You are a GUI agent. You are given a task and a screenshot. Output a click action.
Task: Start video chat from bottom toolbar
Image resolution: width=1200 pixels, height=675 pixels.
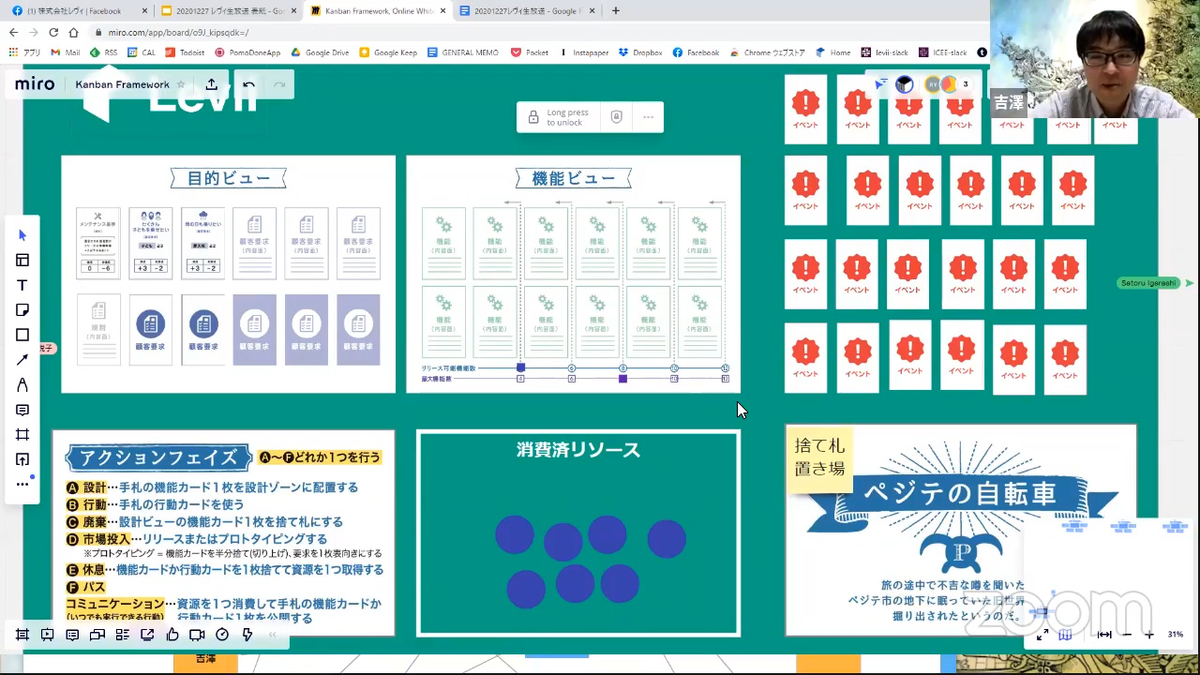coord(197,635)
